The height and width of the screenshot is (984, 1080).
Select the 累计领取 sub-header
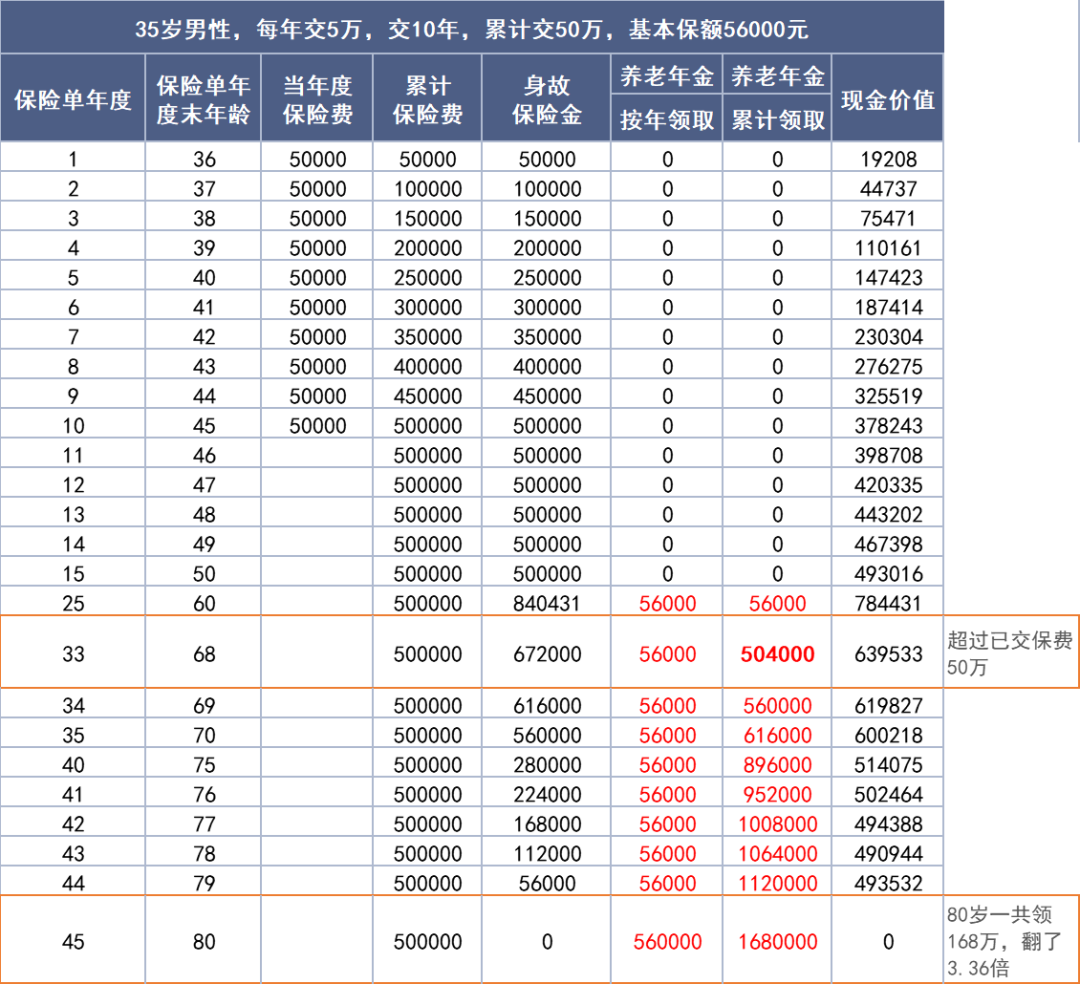coord(776,119)
